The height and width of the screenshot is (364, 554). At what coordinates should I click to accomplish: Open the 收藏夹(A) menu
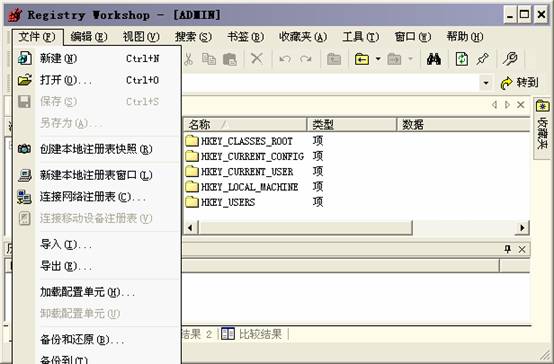pos(303,37)
